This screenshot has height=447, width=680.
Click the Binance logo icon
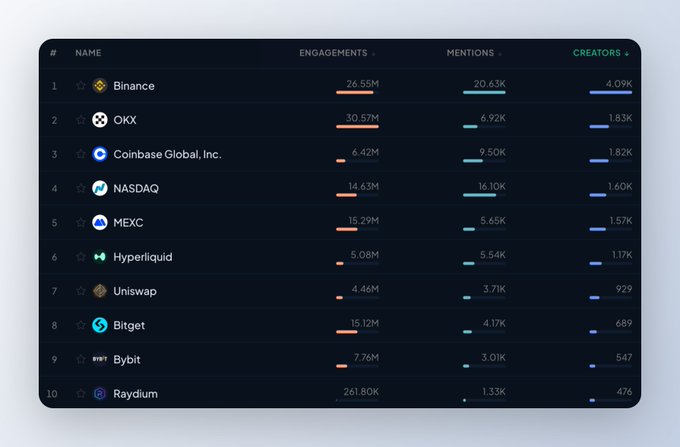[100, 85]
